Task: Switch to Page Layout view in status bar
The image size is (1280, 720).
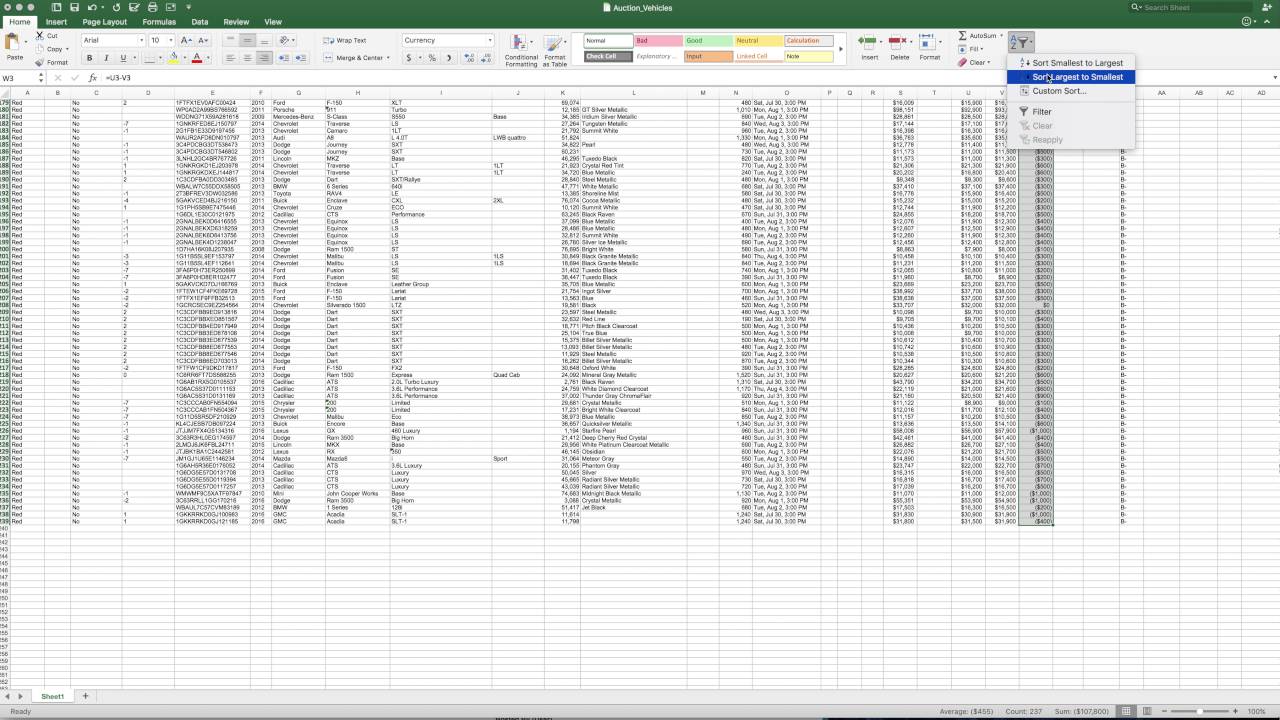Action: coord(1146,711)
